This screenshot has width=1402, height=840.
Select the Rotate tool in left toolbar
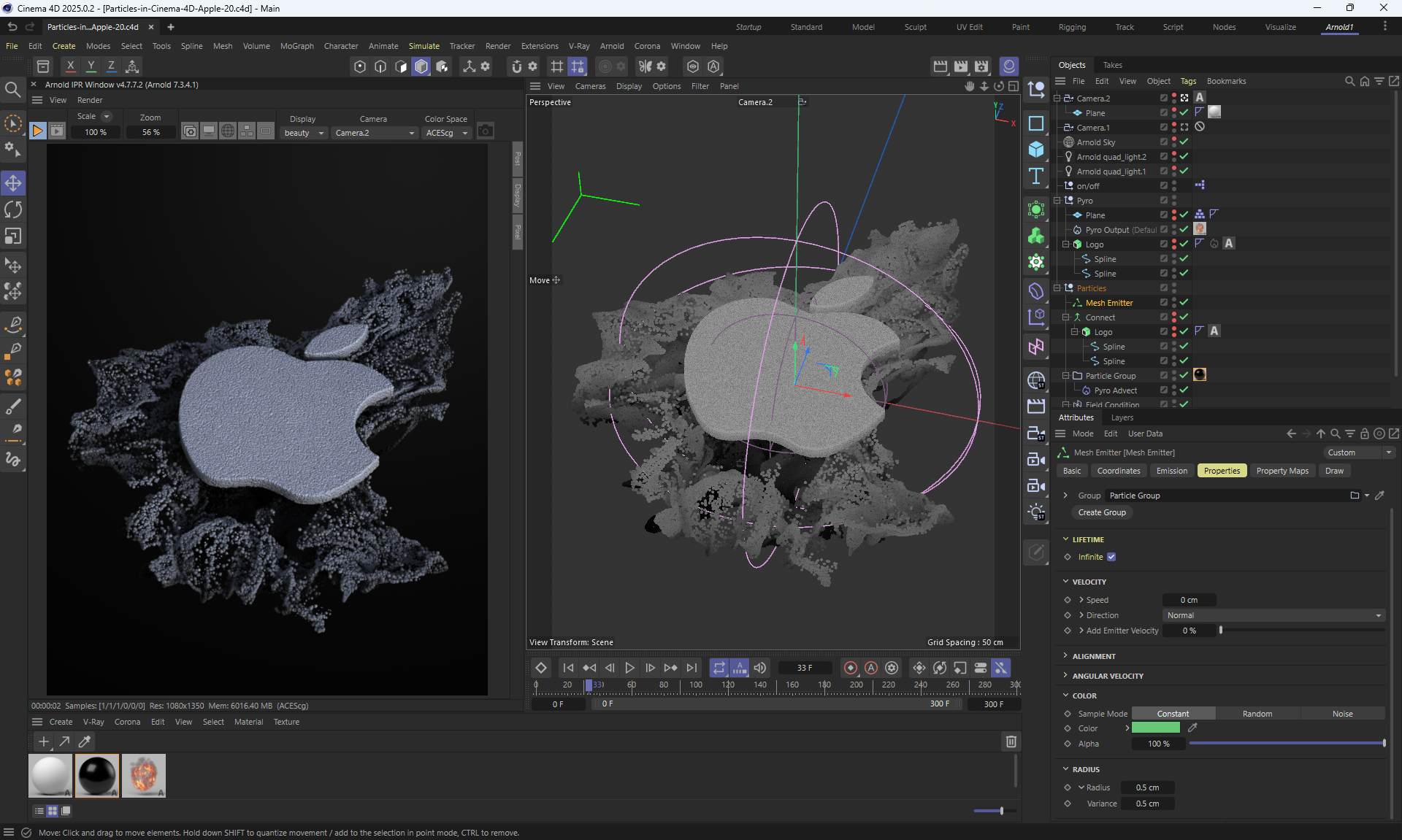pyautogui.click(x=13, y=209)
